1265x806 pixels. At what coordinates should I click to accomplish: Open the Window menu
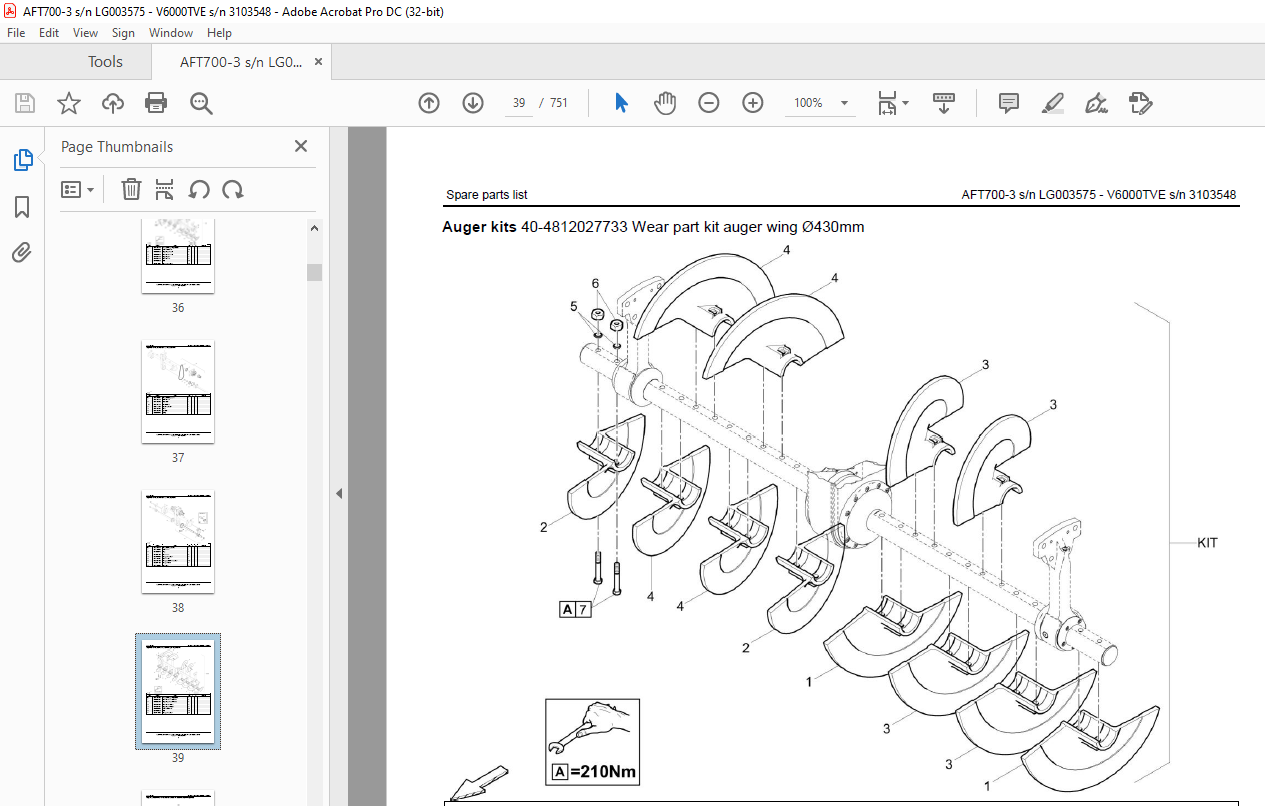coord(171,33)
